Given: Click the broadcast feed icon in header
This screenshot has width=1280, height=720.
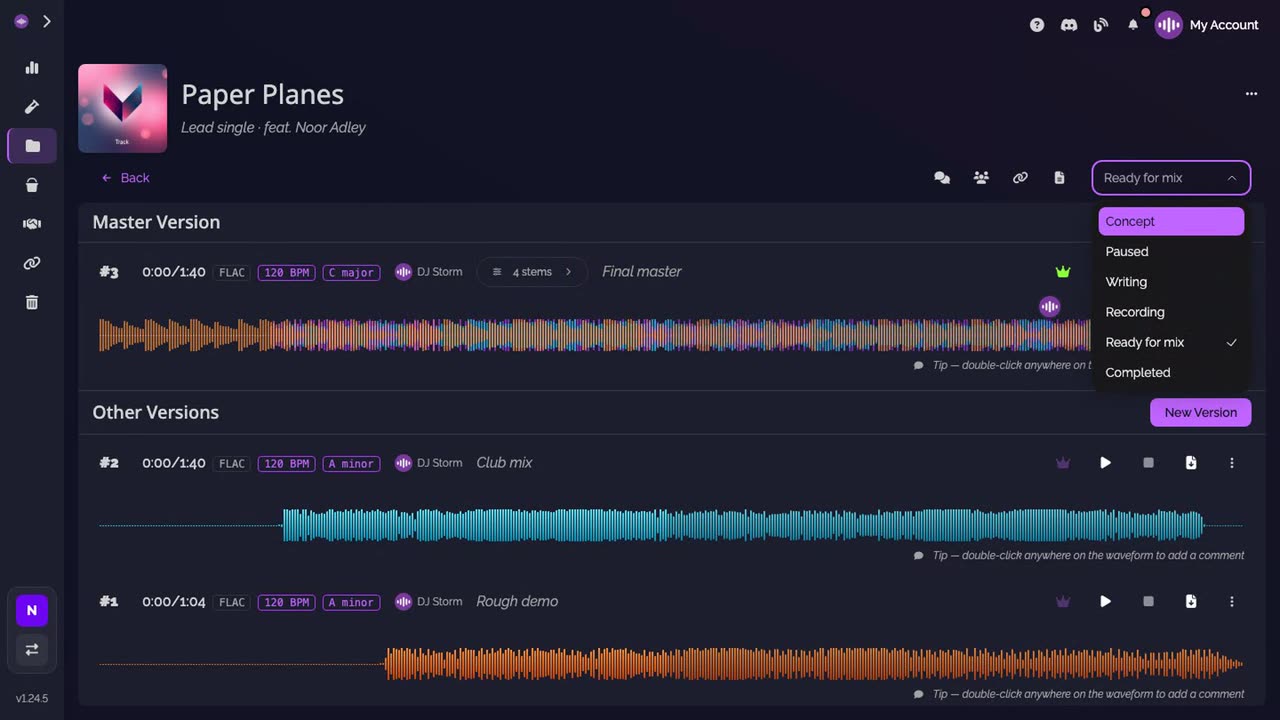Looking at the screenshot, I should [1101, 25].
